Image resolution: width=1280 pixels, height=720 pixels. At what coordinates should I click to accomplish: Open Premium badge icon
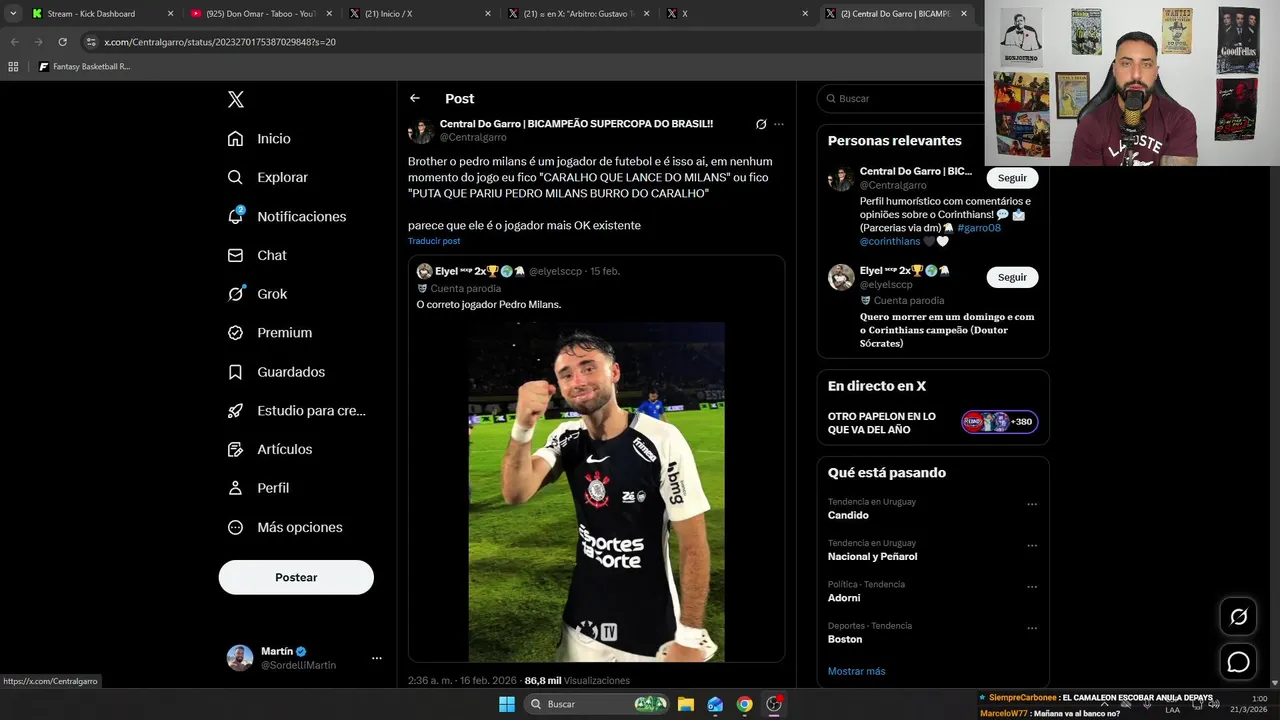(235, 333)
